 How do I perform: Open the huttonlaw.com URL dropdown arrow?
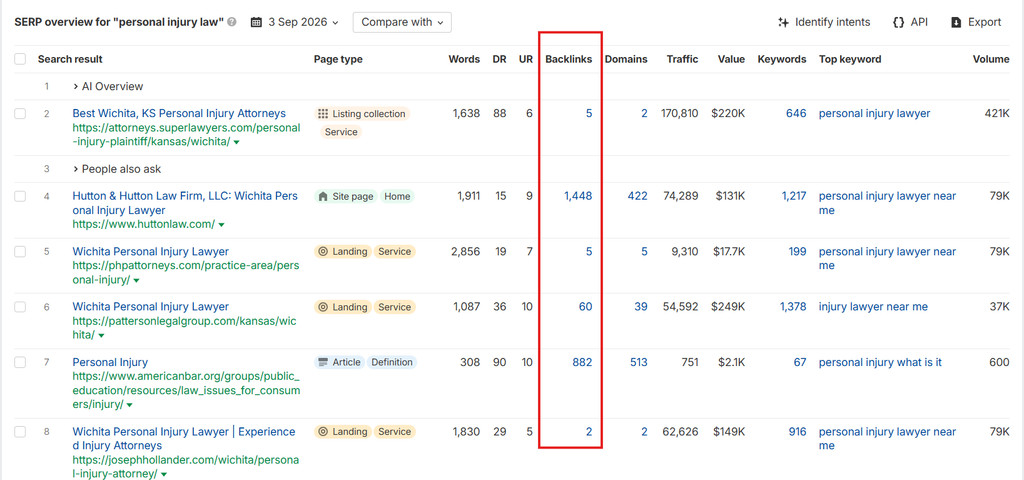point(221,225)
